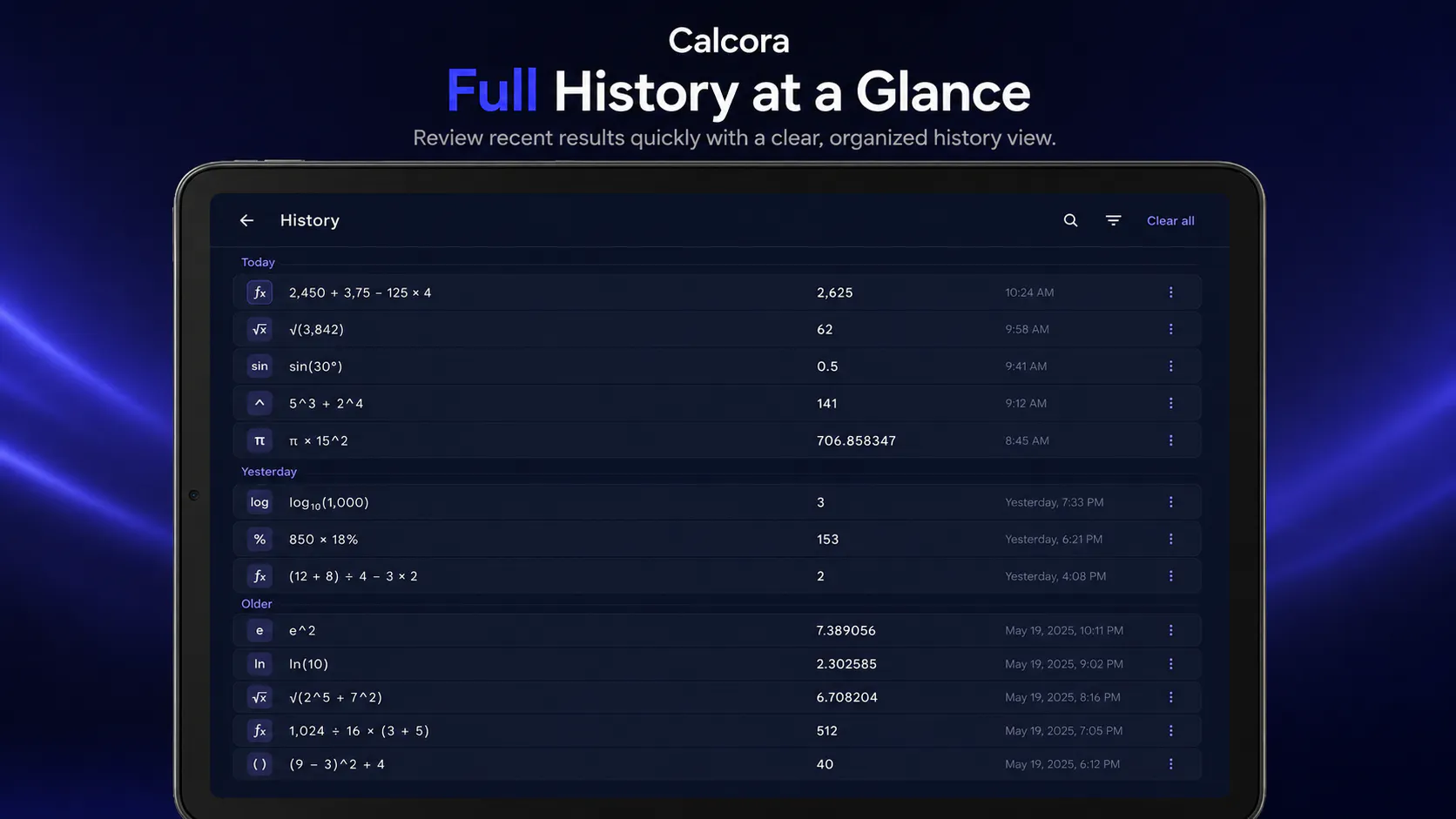The height and width of the screenshot is (819, 1456).
Task: Click the result 62
Action: click(825, 329)
